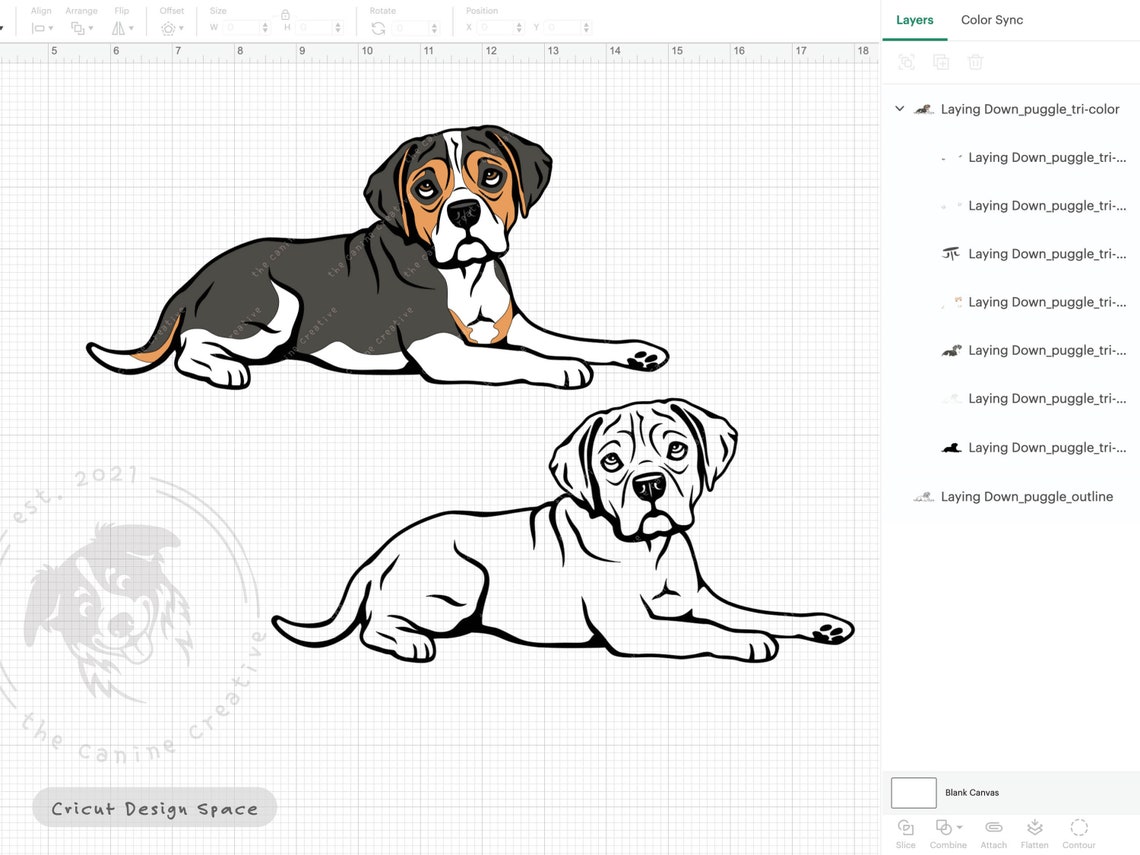Open the Combine tool
This screenshot has height=855, width=1140.
pos(945,829)
